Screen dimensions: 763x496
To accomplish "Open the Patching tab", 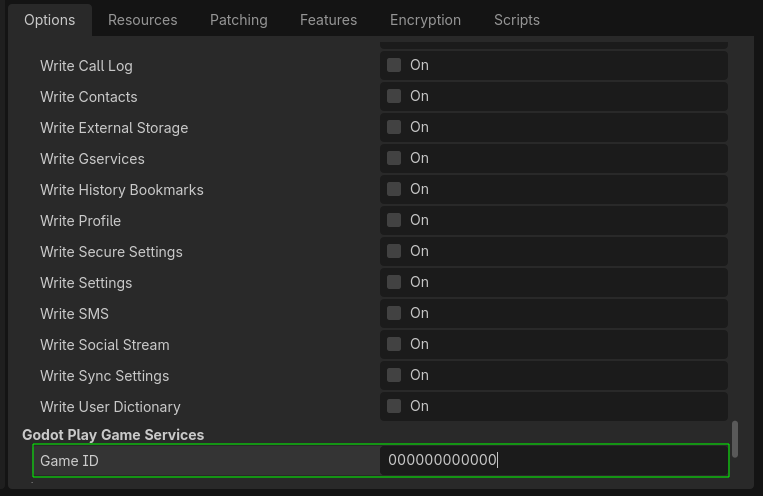I will point(238,20).
